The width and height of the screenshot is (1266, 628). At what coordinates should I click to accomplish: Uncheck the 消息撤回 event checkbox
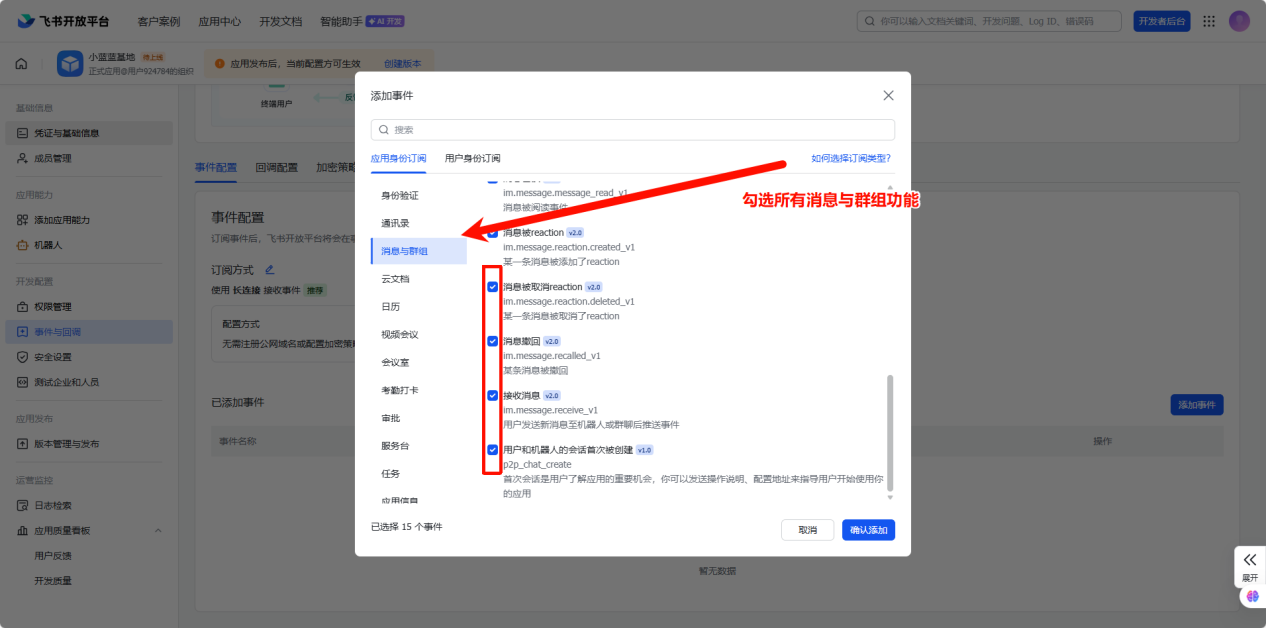tap(492, 341)
